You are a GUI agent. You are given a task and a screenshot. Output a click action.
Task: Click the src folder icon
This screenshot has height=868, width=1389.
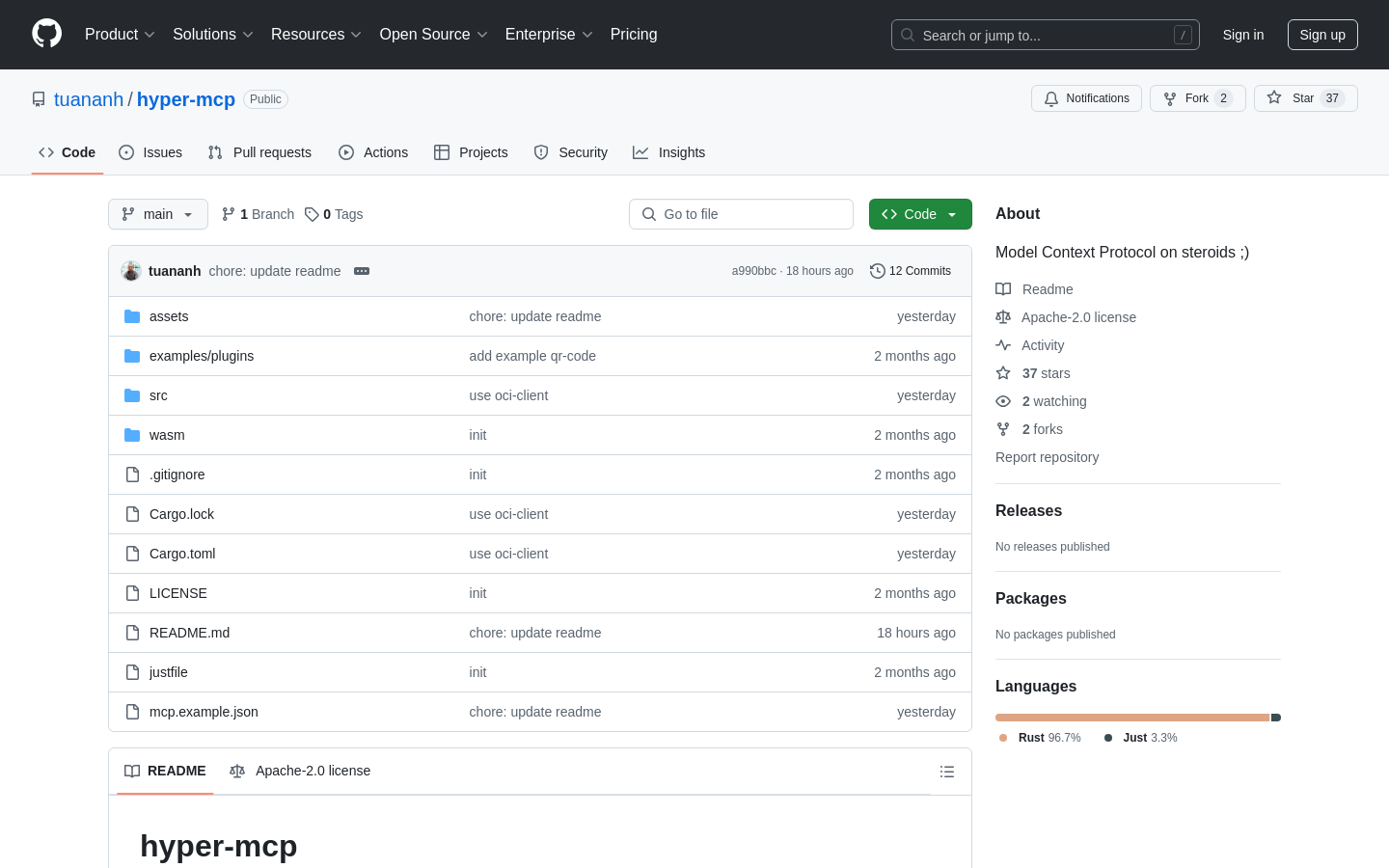tap(132, 395)
